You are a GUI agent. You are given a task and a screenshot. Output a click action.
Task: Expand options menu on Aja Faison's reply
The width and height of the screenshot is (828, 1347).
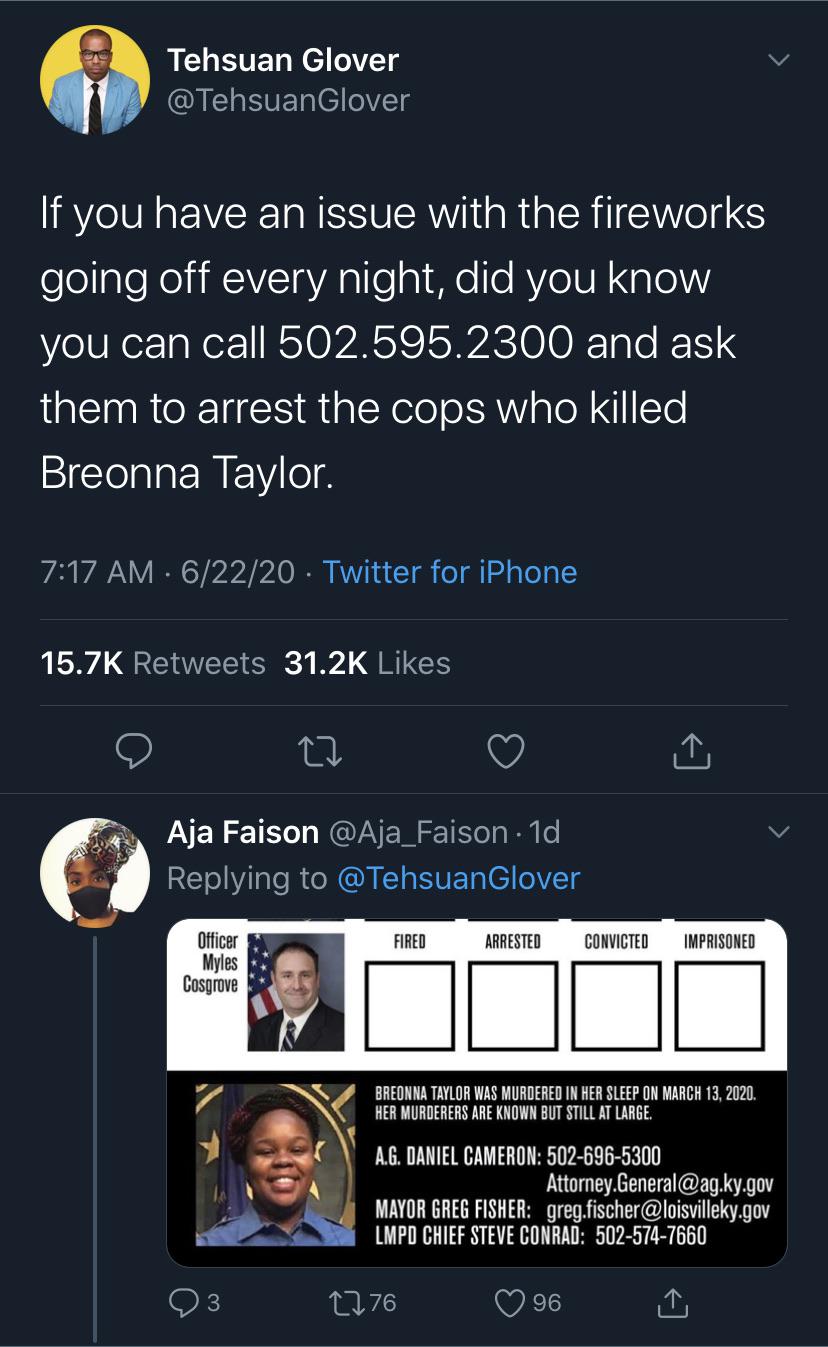[777, 832]
